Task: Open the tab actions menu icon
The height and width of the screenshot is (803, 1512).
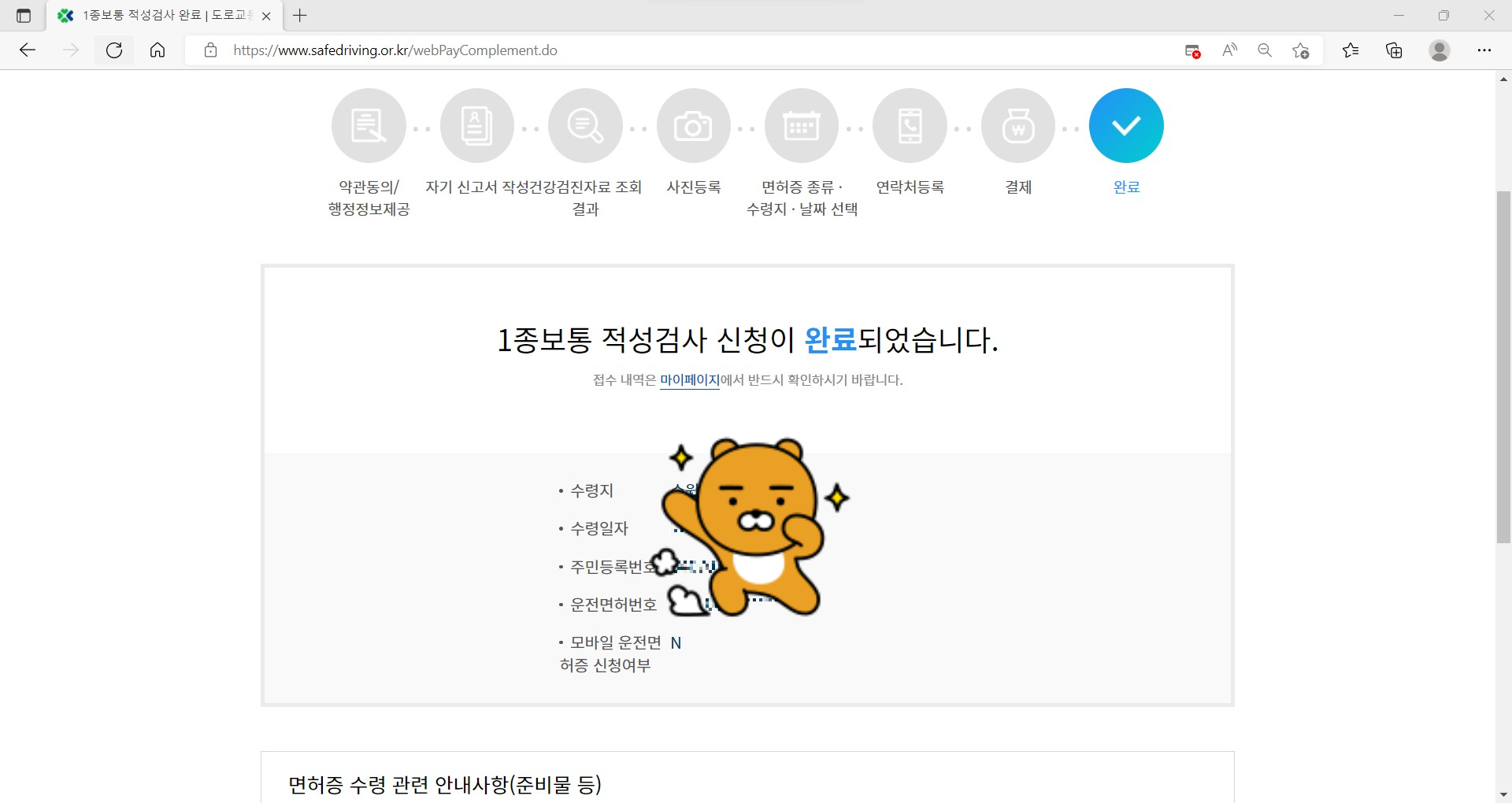Action: click(x=24, y=16)
